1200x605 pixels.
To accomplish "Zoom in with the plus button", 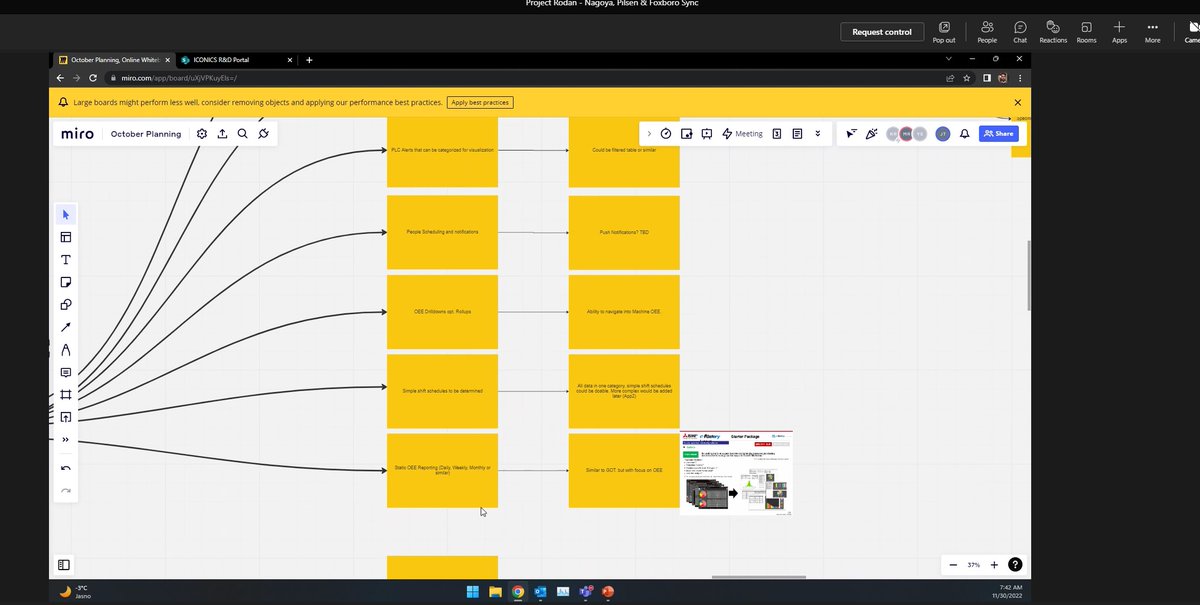I will (994, 565).
